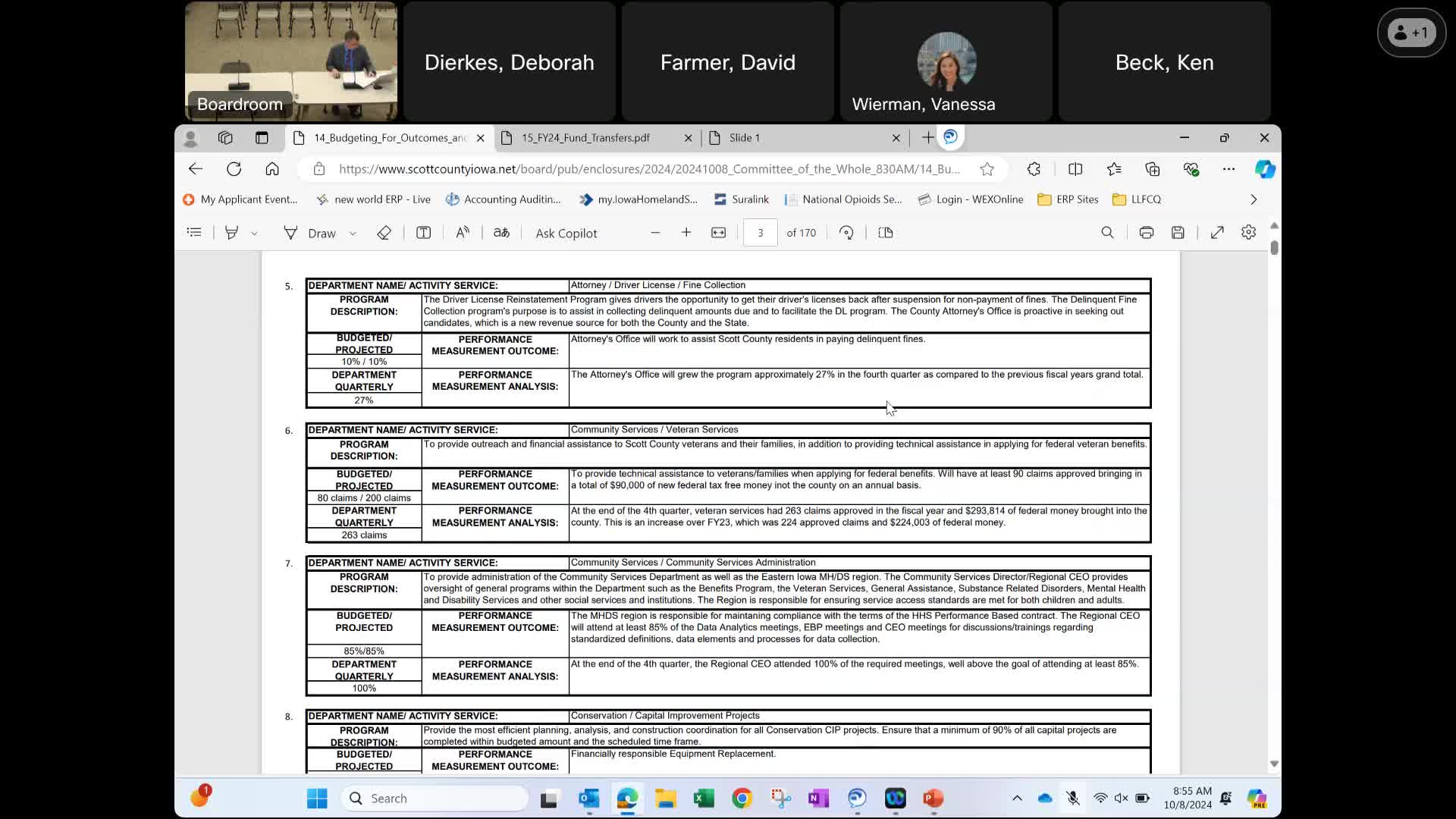Select Wierman, Vanessa participant tile
This screenshot has height=819, width=1456.
click(946, 61)
